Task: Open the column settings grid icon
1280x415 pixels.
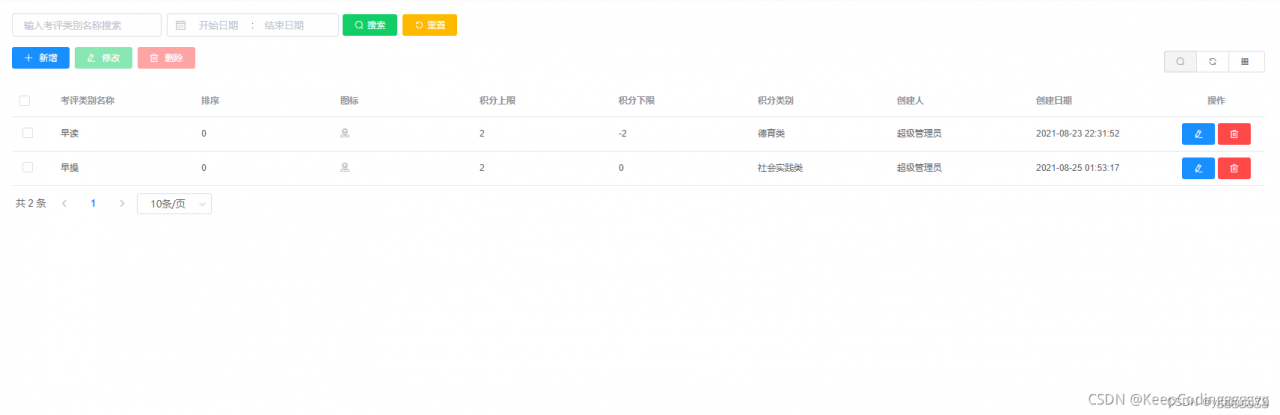Action: pos(1245,61)
